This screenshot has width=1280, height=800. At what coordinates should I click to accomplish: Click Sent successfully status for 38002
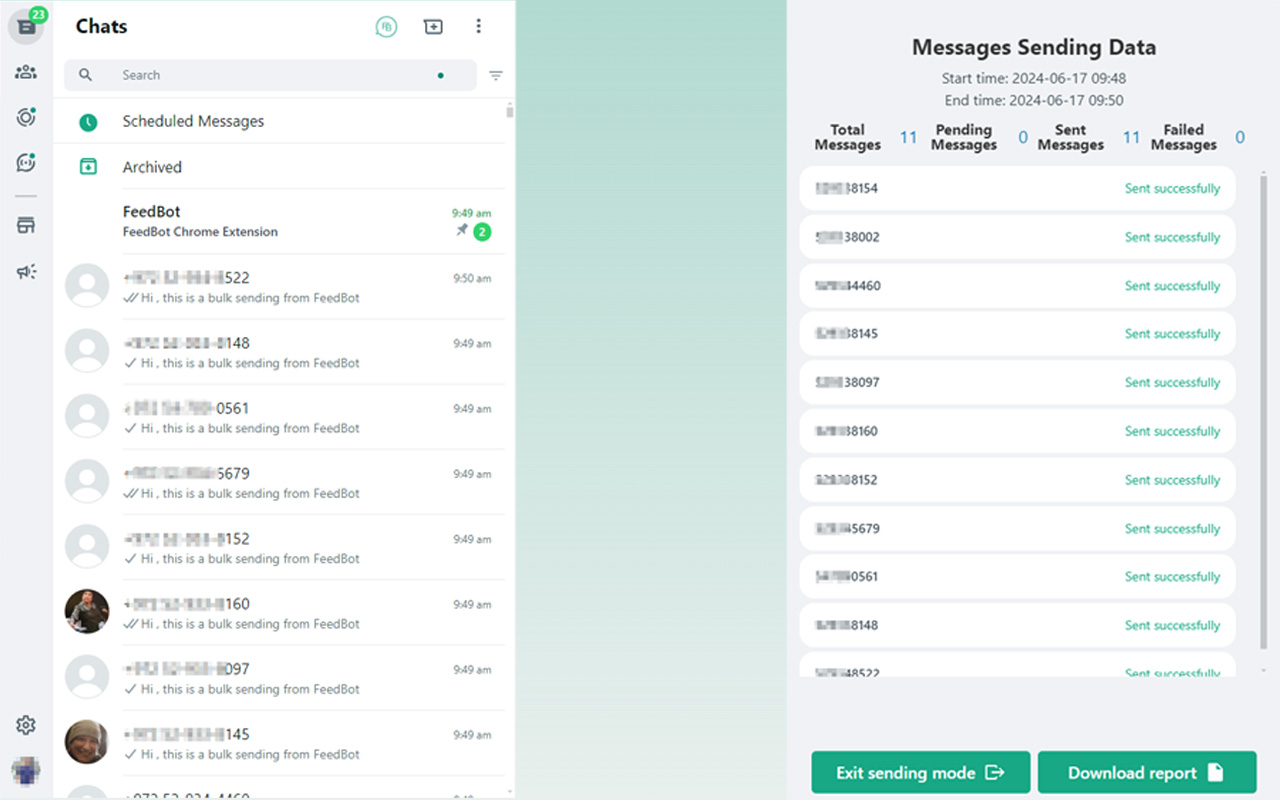[1172, 237]
